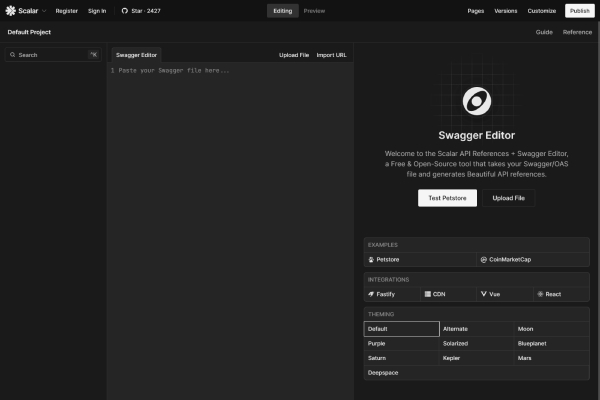Click the React integration logo icon
The image size is (600, 400).
pyautogui.click(x=540, y=294)
